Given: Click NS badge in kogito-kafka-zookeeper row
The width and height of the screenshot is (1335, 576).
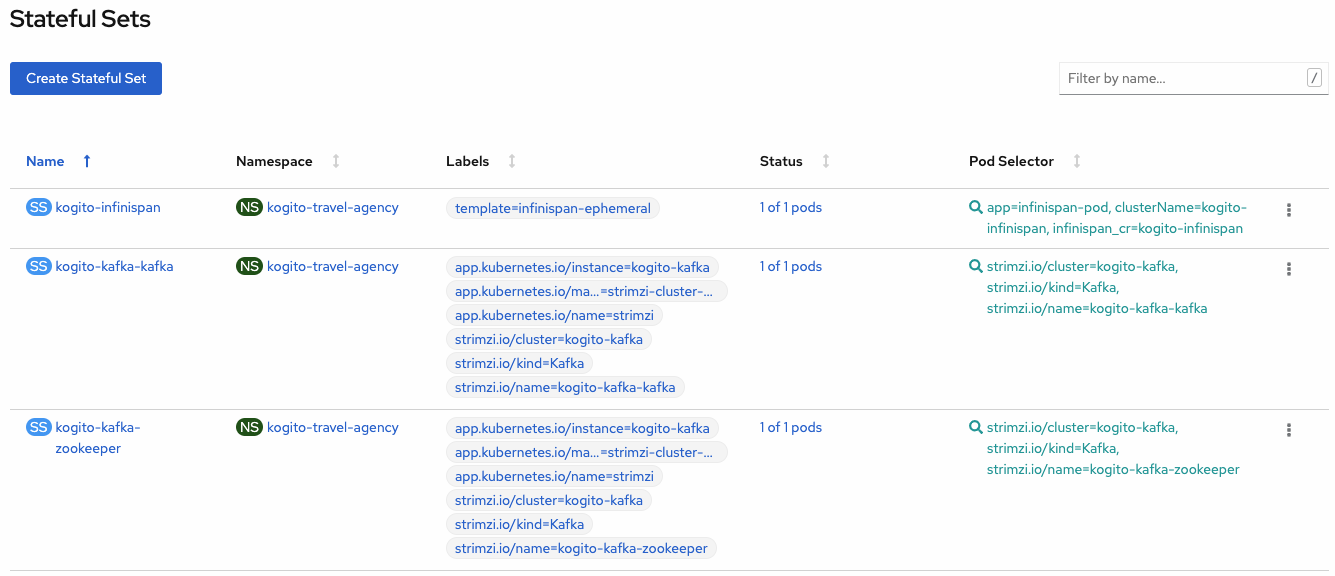Looking at the screenshot, I should click(x=249, y=427).
